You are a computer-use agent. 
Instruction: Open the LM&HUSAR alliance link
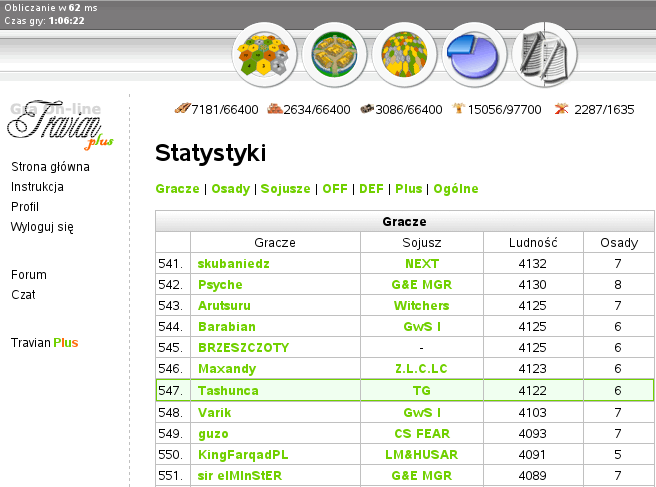click(422, 455)
